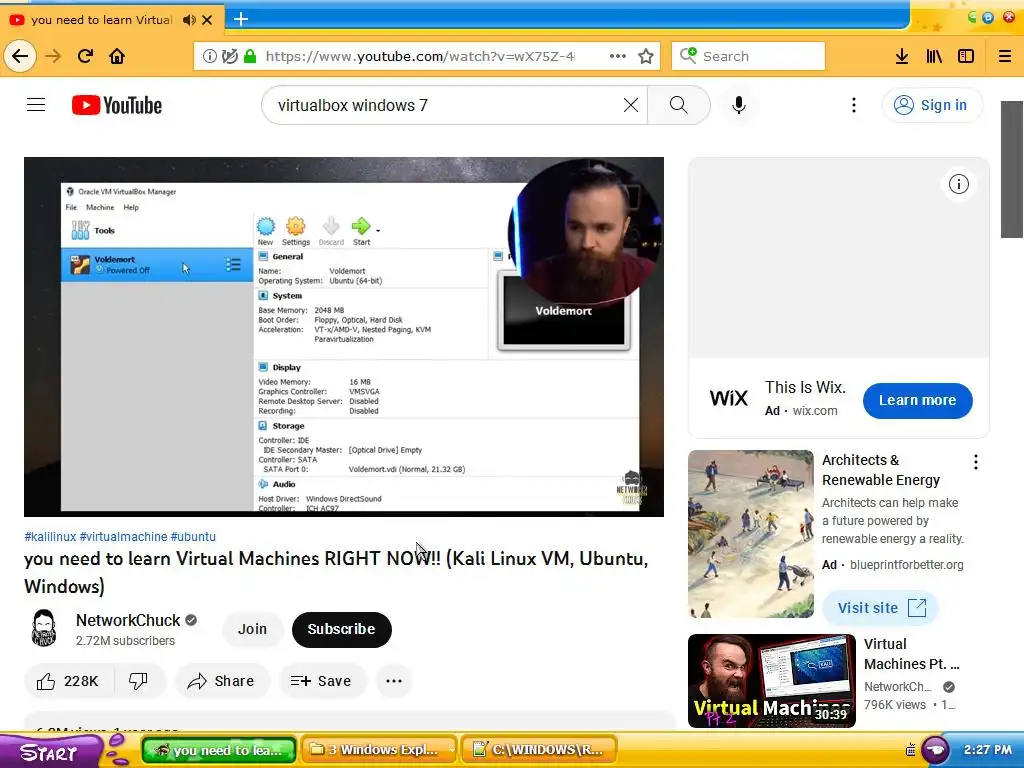The image size is (1024, 768).
Task: Open the browser library icon
Action: click(934, 56)
